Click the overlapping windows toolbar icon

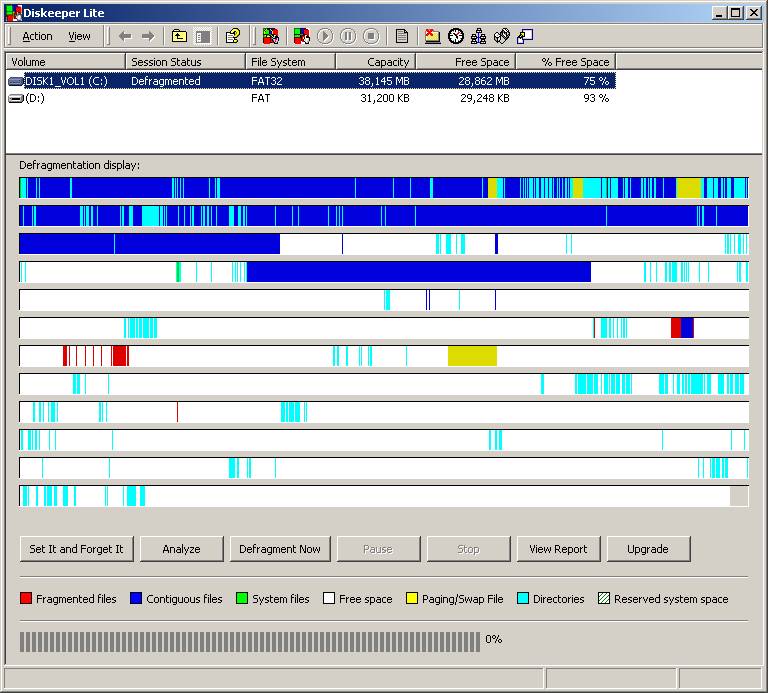point(525,36)
